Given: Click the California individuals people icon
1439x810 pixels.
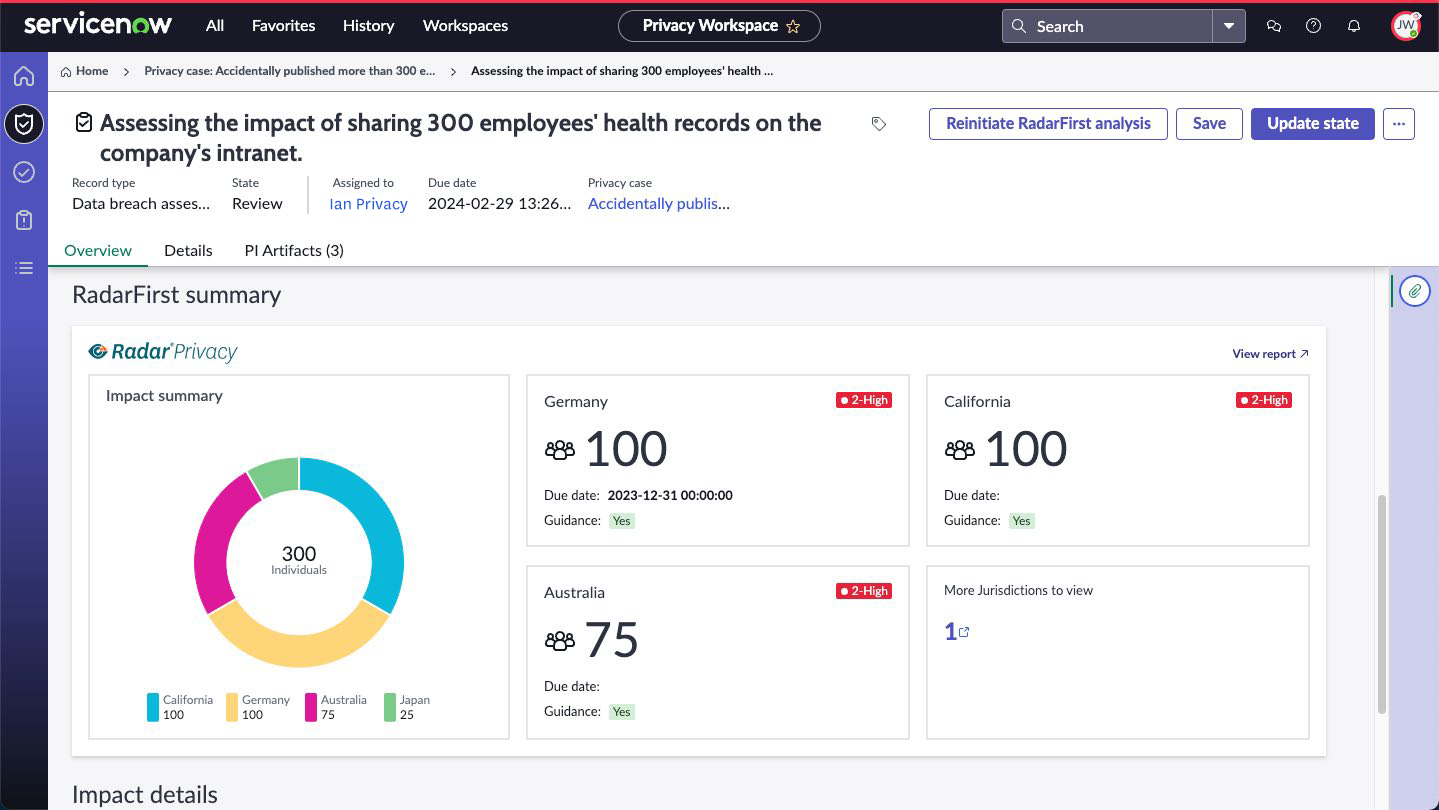Looking at the screenshot, I should tap(960, 450).
